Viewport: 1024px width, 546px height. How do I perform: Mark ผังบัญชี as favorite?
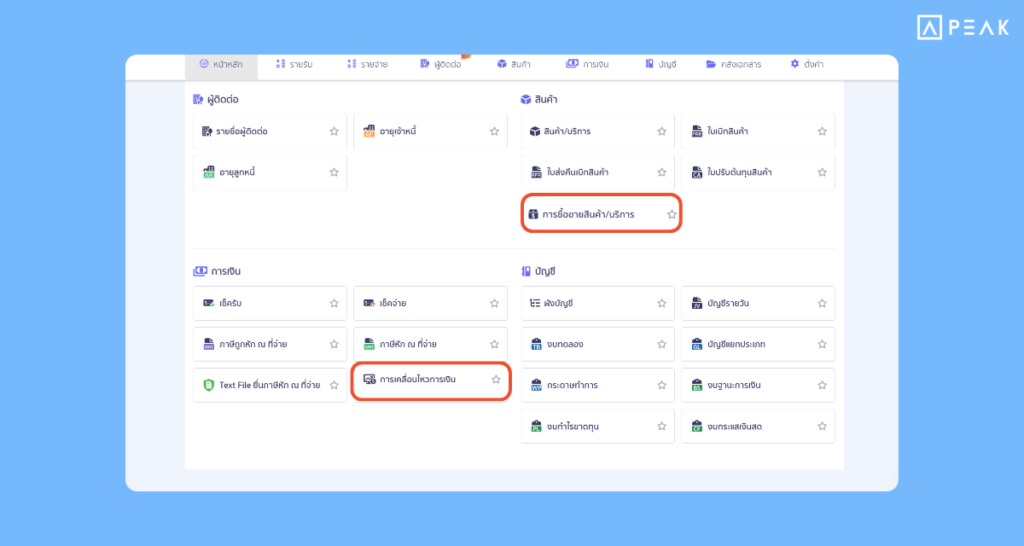pyautogui.click(x=662, y=303)
